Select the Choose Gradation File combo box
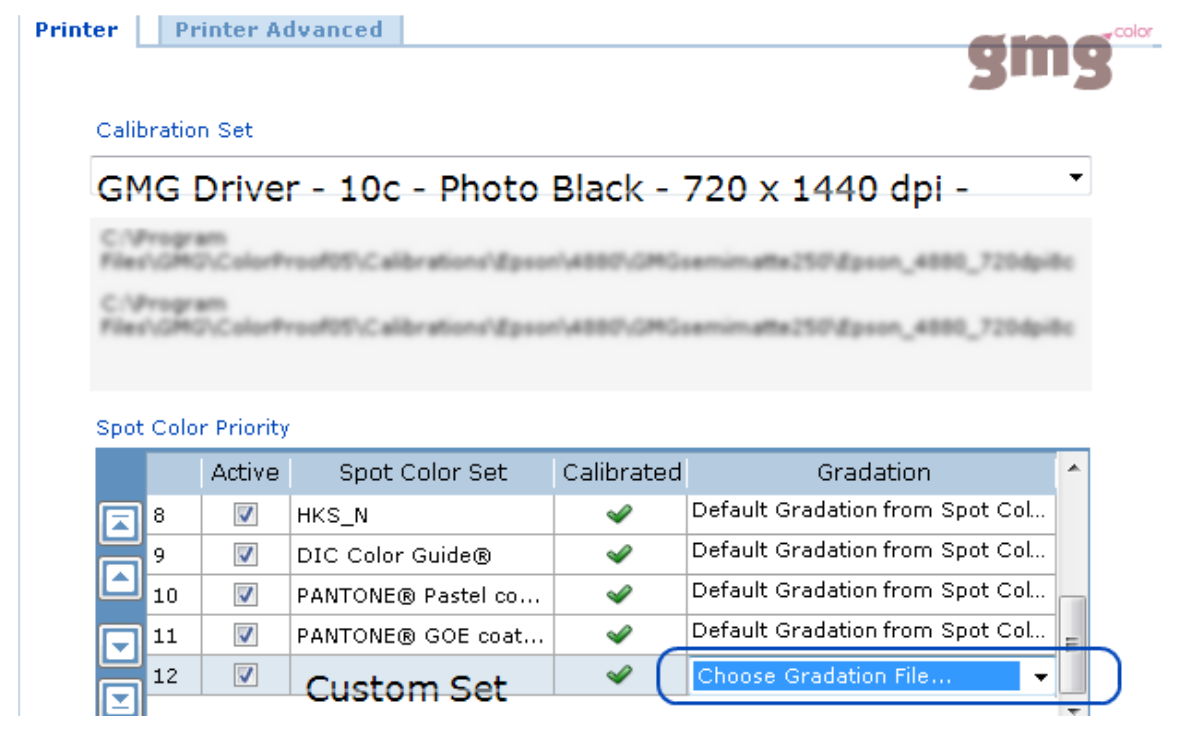Viewport: 1180px width, 745px height. pyautogui.click(x=872, y=676)
